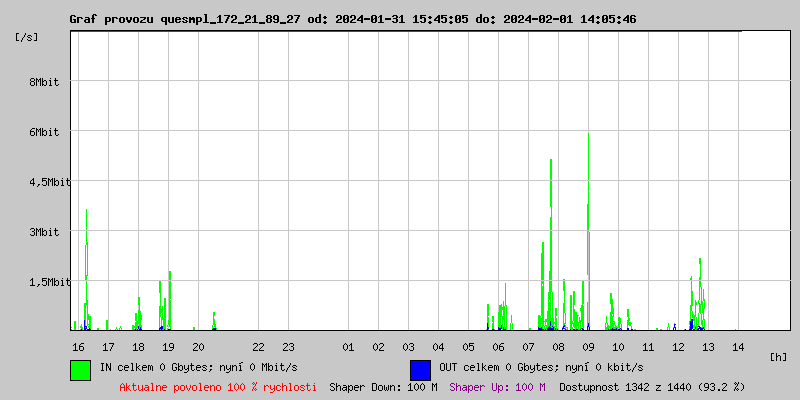This screenshot has width=800, height=400.
Task: Click the graph title starting 'Graf provozu'
Action: (352, 19)
